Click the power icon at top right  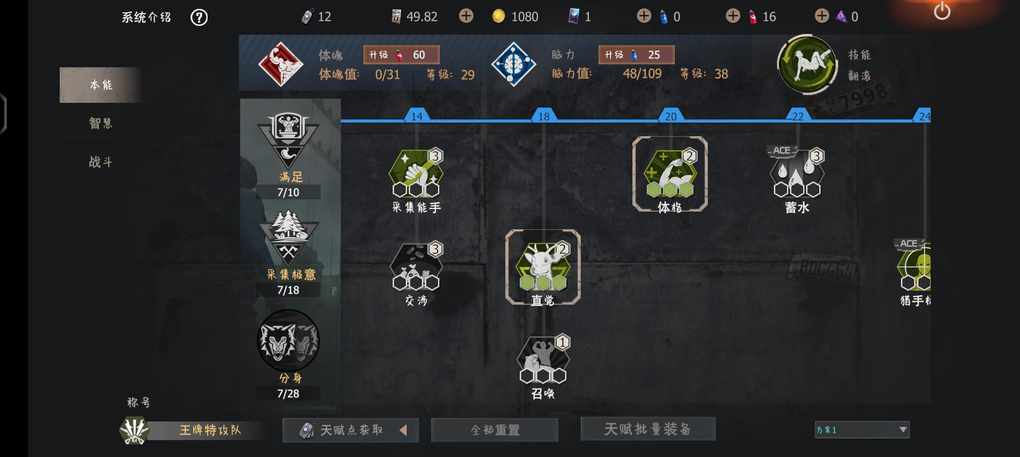point(942,11)
